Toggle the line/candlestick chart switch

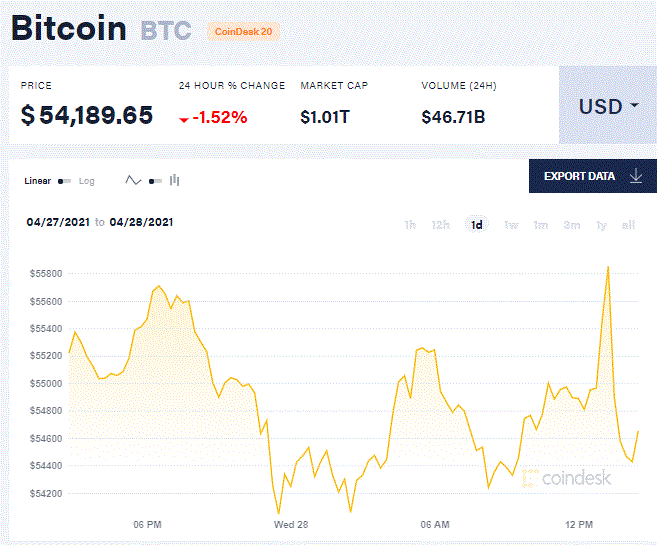[155, 181]
